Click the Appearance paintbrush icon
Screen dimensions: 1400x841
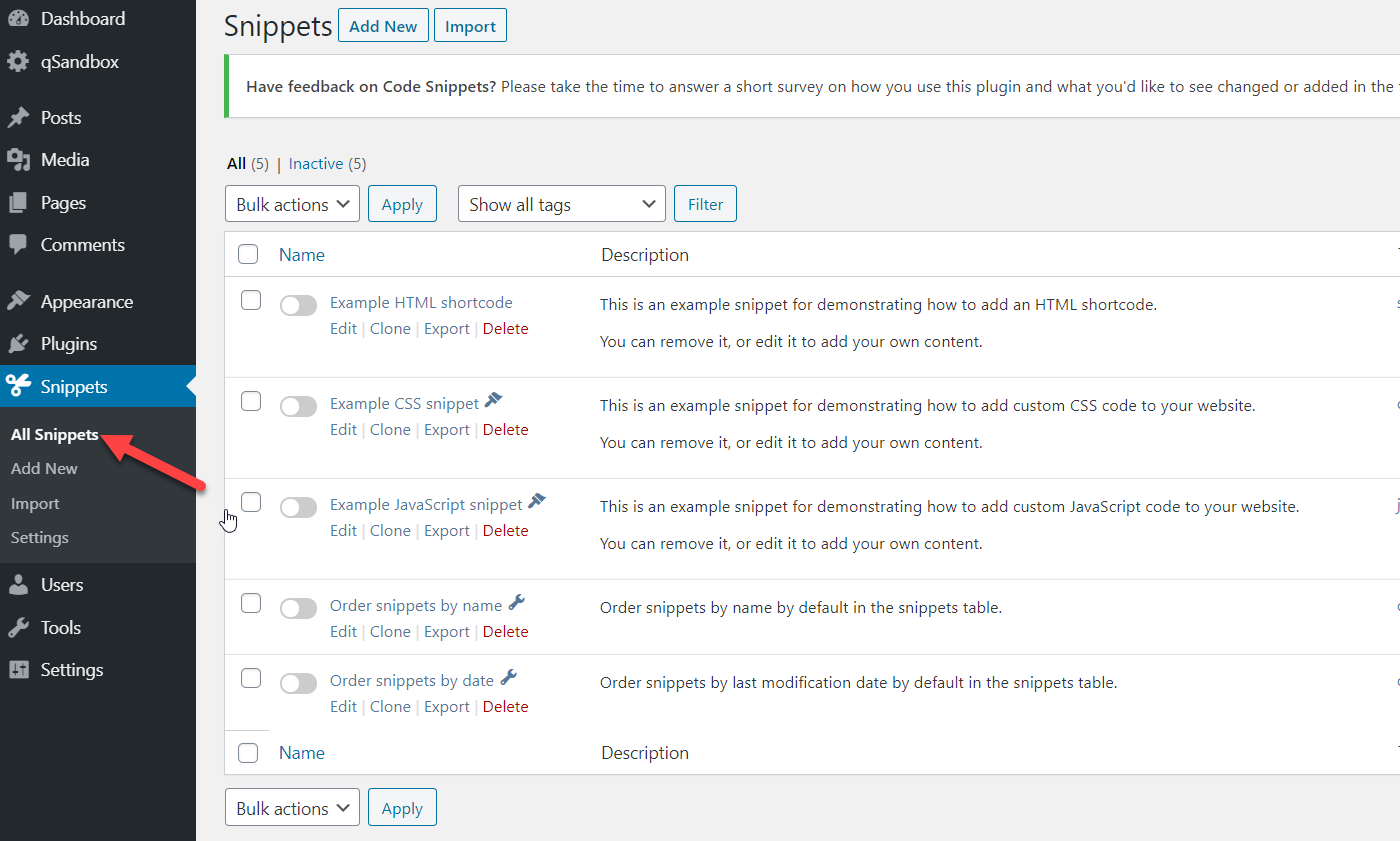coord(18,302)
